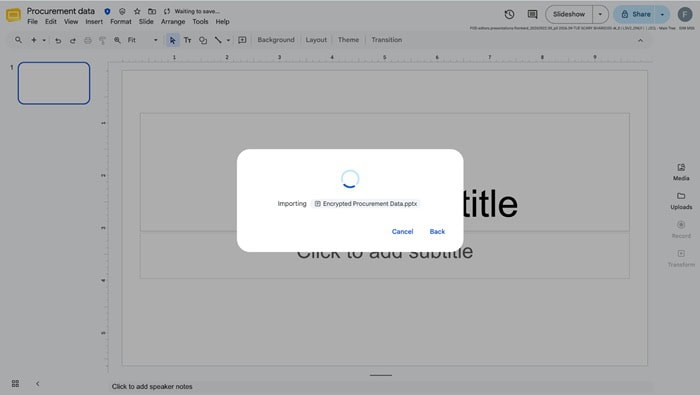Open the Tools menu
Image resolution: width=700 pixels, height=395 pixels.
[200, 21]
